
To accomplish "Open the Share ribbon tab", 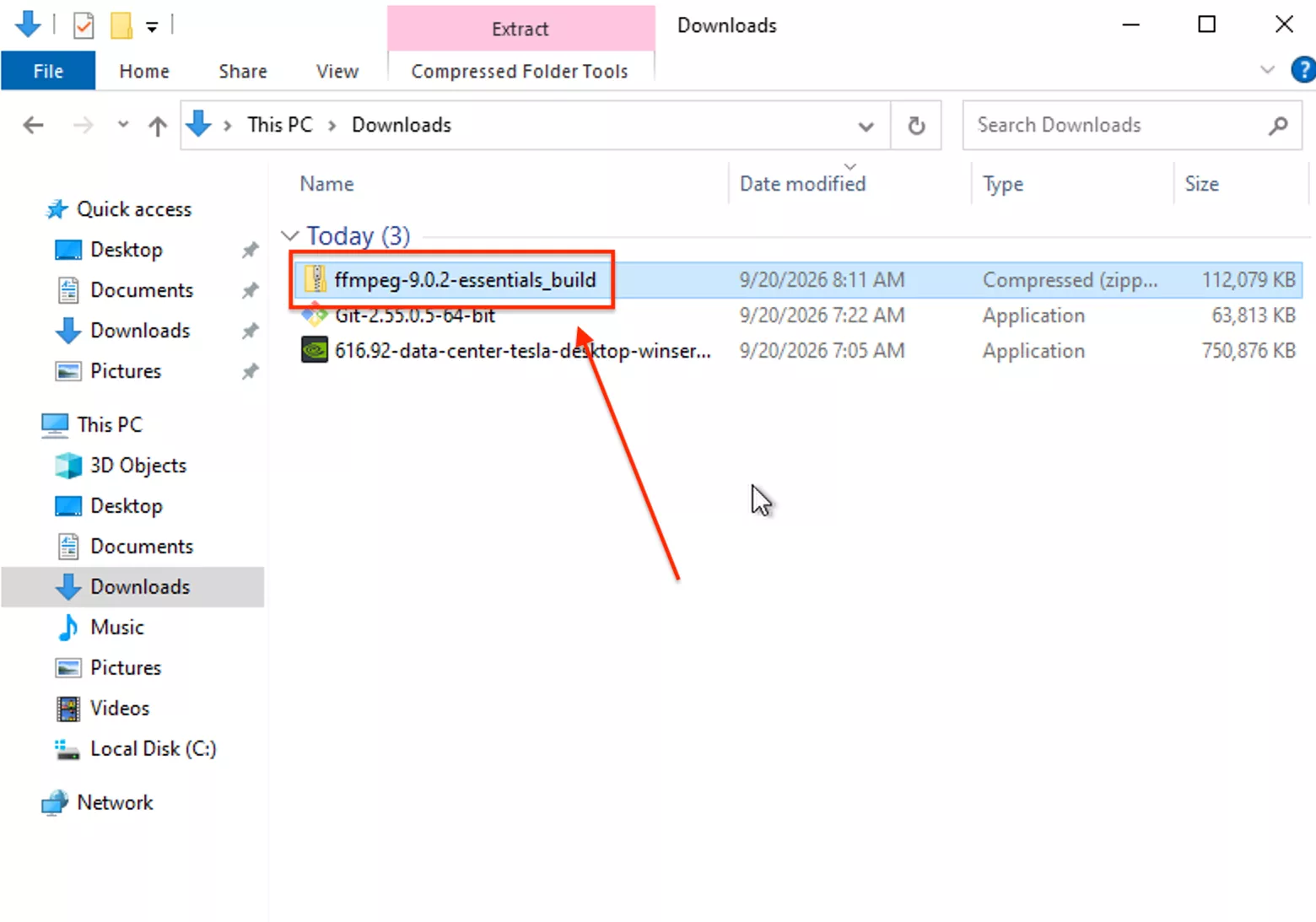I will (243, 72).
